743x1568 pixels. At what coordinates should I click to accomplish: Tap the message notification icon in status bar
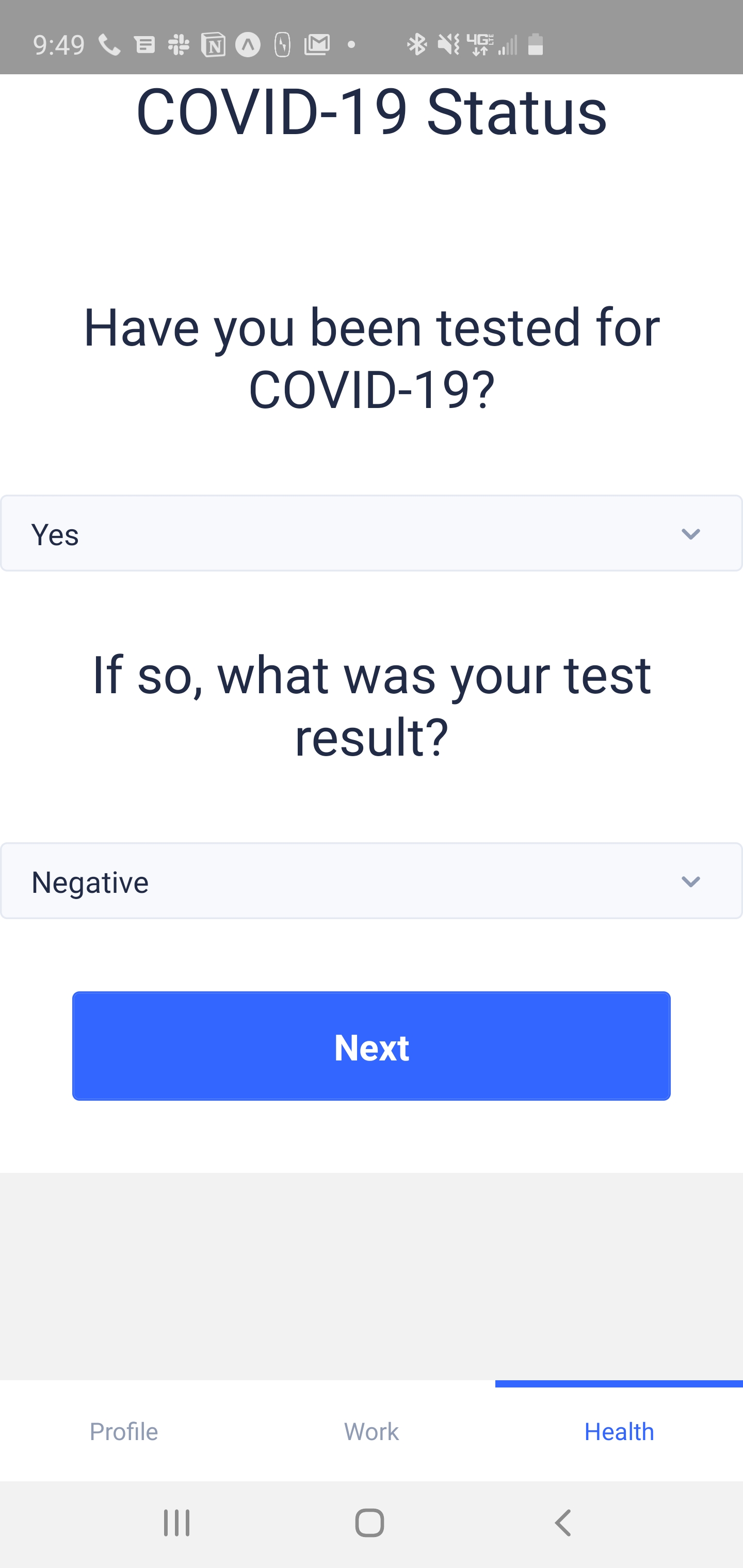145,45
